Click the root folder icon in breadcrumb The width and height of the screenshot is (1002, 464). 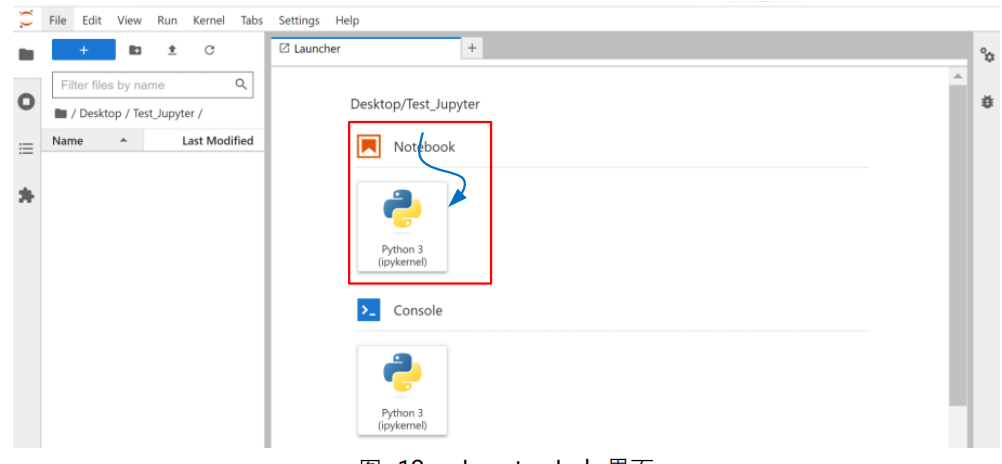tap(61, 114)
